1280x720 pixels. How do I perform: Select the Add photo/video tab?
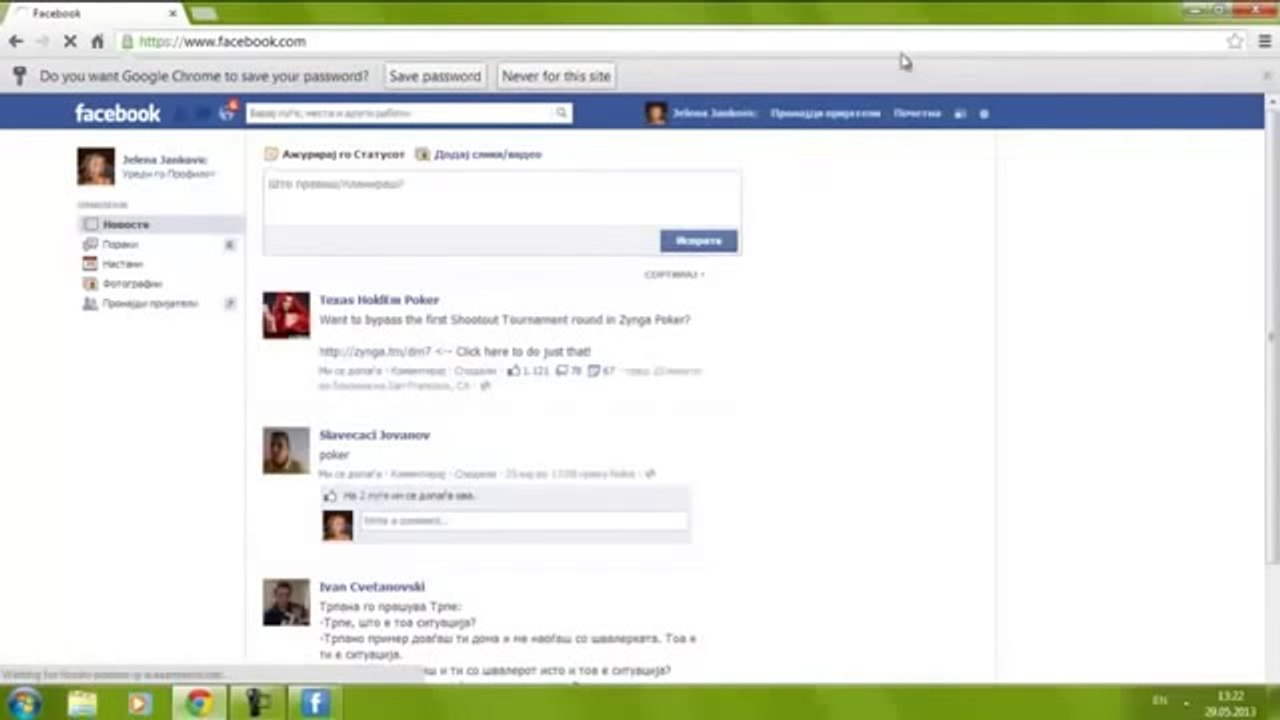coord(479,155)
